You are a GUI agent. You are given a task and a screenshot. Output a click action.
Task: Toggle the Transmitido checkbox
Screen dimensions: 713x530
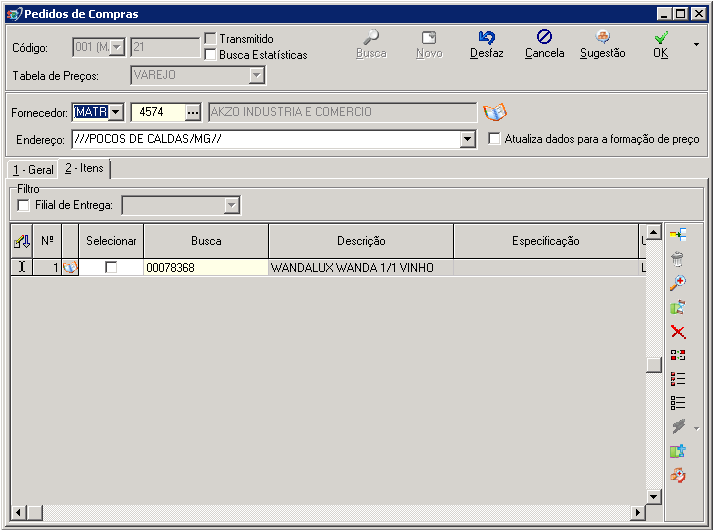click(210, 39)
